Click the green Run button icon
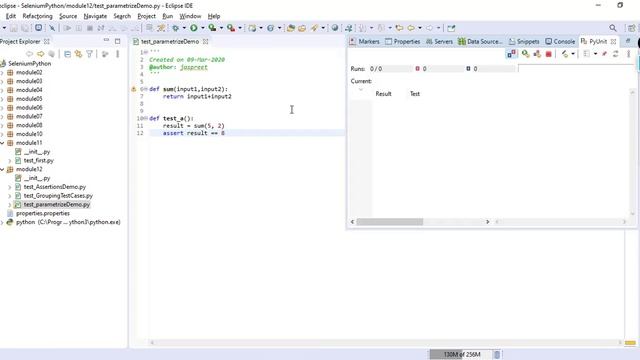640x360 pixels. 194,28
